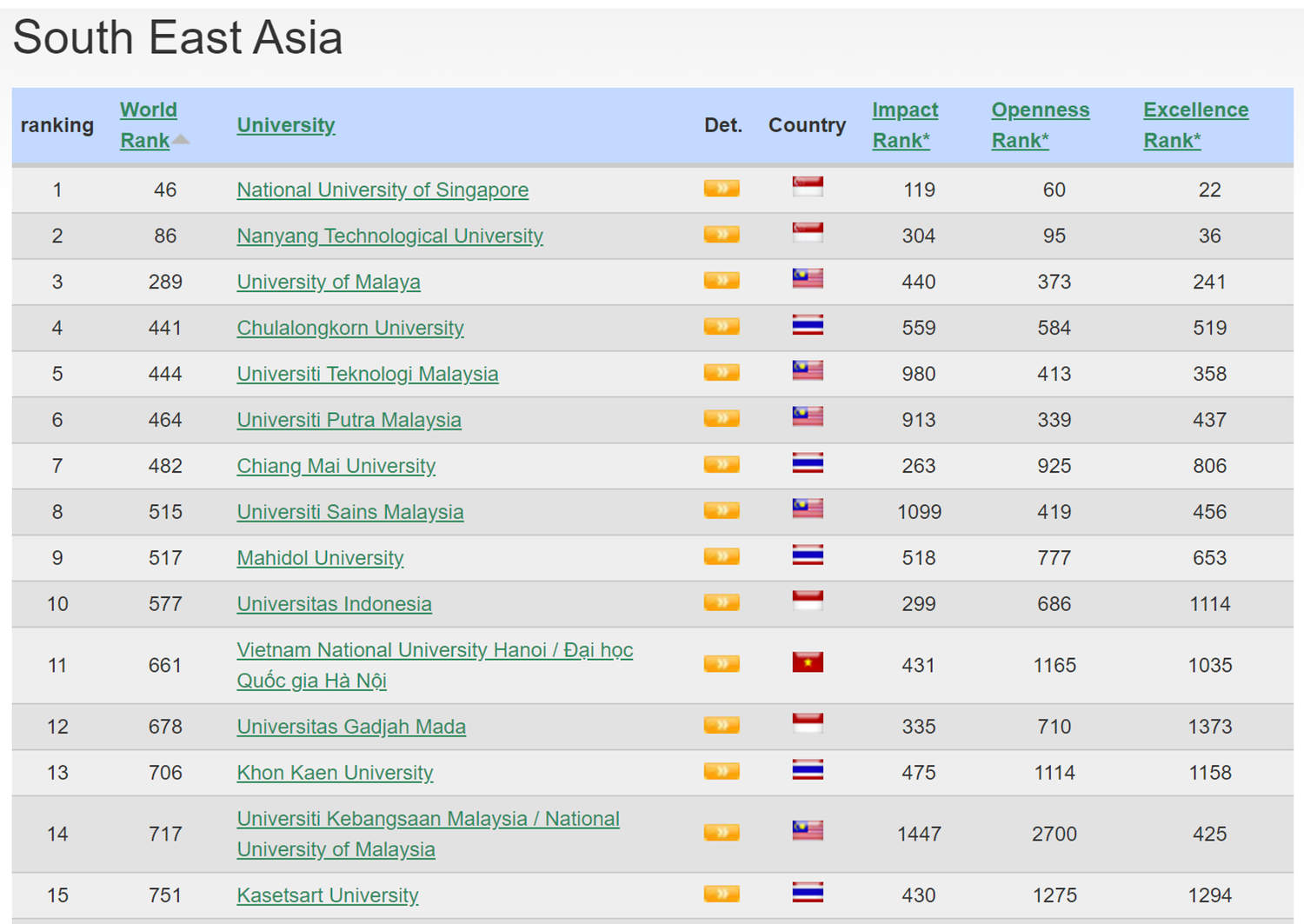Open Universitas Indonesia link
This screenshot has width=1304, height=924.
(x=334, y=604)
